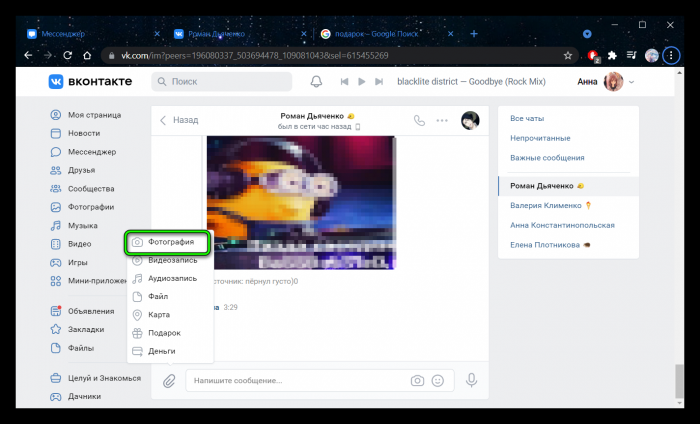Image resolution: width=700 pixels, height=424 pixels.
Task: Bookmark this page with star icon
Action: click(568, 55)
